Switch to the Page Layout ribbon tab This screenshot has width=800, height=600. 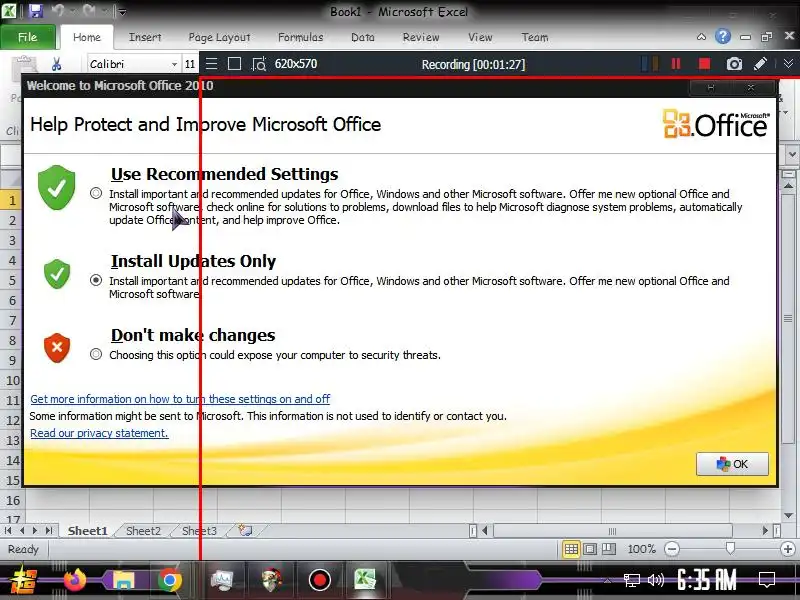tap(219, 37)
